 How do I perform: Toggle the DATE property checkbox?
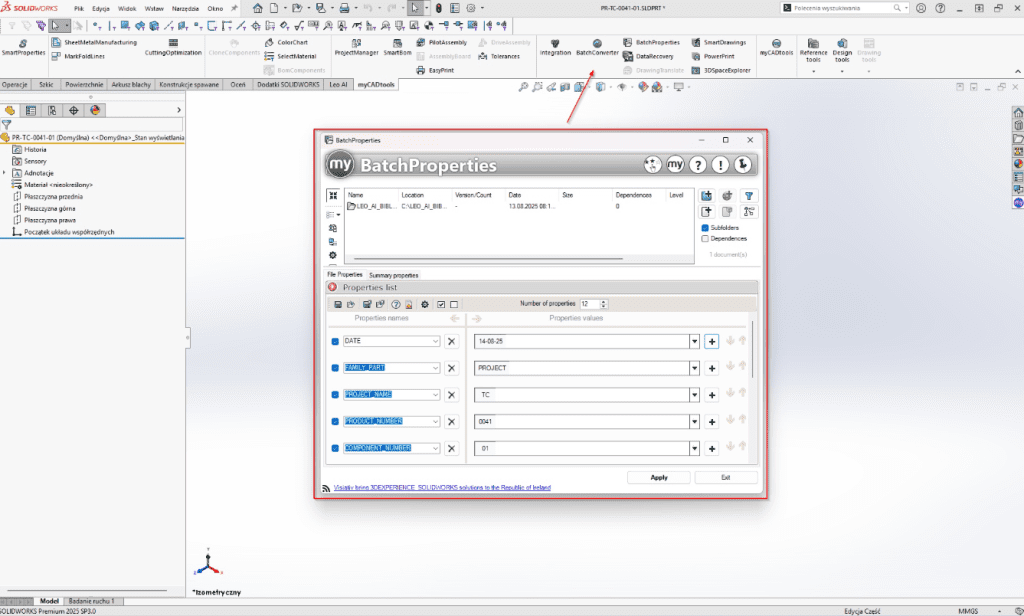pyautogui.click(x=335, y=341)
